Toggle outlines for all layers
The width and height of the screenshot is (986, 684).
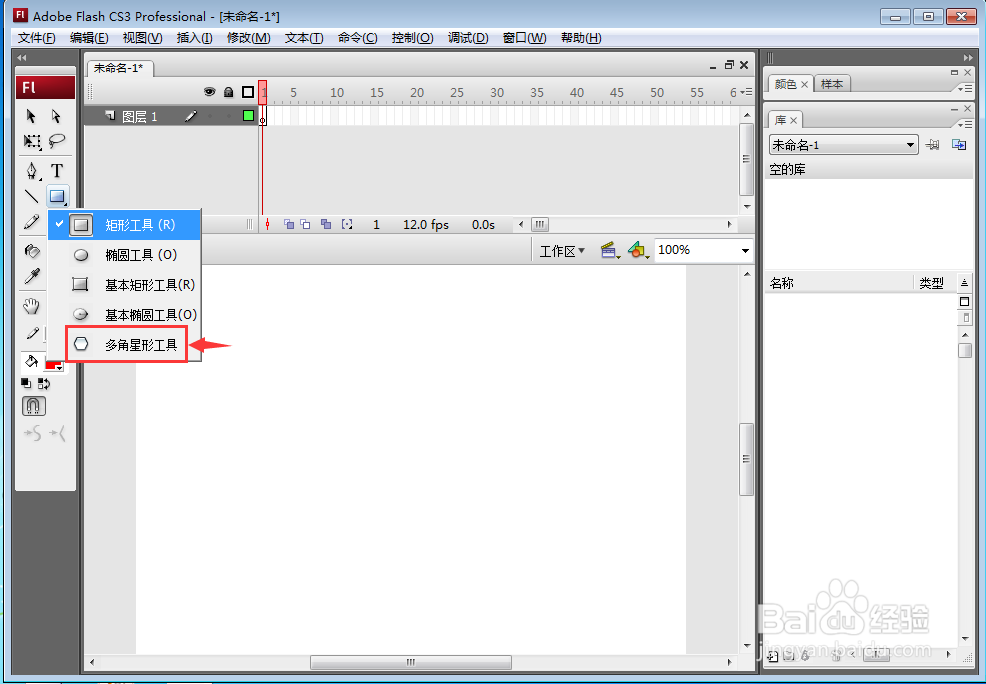coord(248,92)
